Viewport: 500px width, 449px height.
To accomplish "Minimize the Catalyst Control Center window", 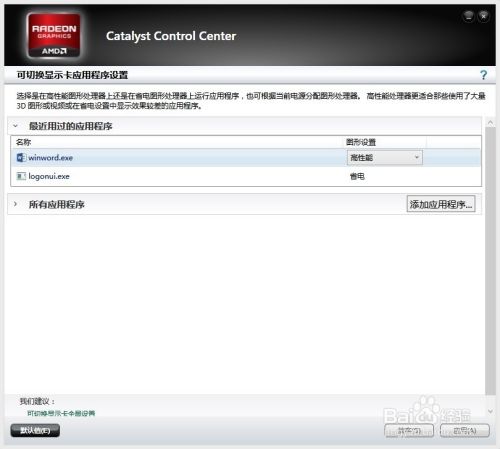I will tap(469, 16).
